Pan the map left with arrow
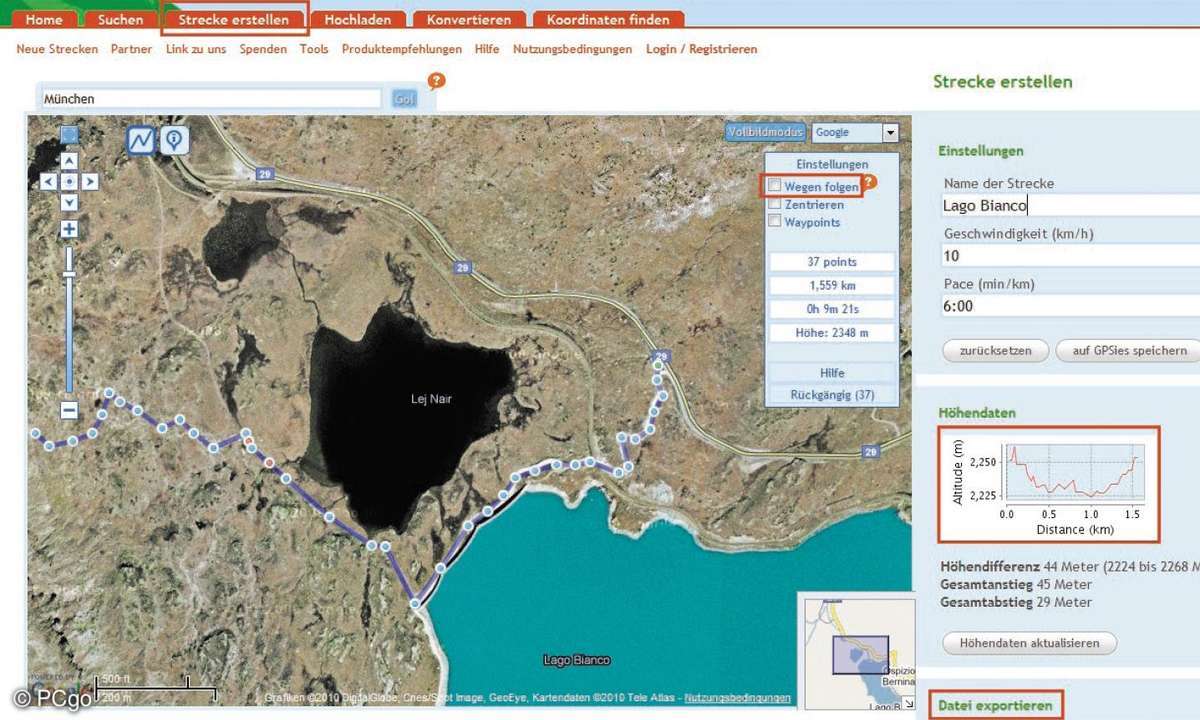Image resolution: width=1200 pixels, height=720 pixels. point(48,182)
